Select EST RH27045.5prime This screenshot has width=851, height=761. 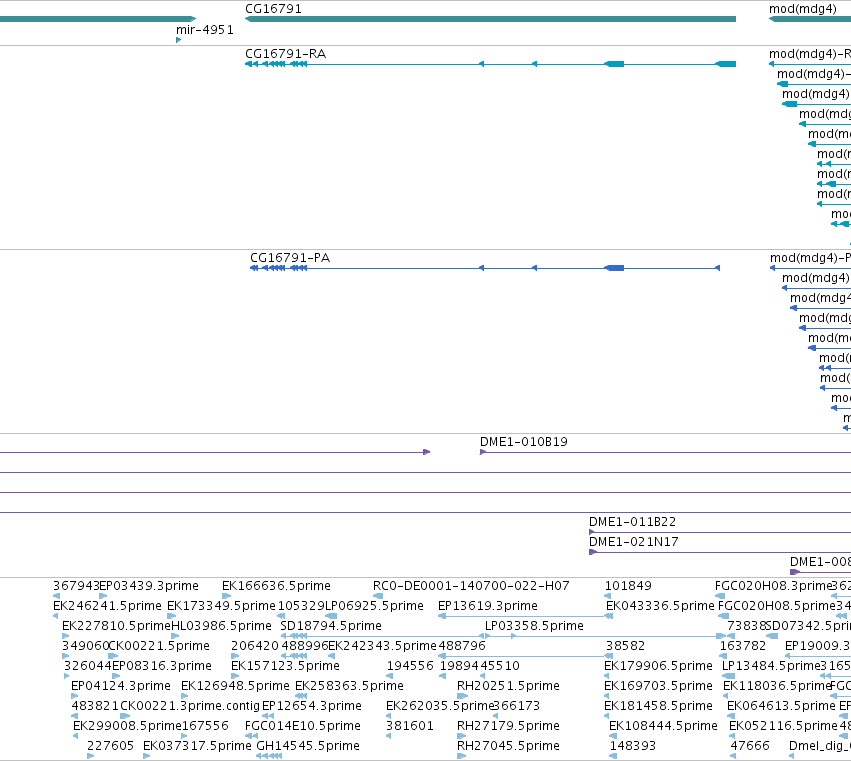[x=508, y=746]
